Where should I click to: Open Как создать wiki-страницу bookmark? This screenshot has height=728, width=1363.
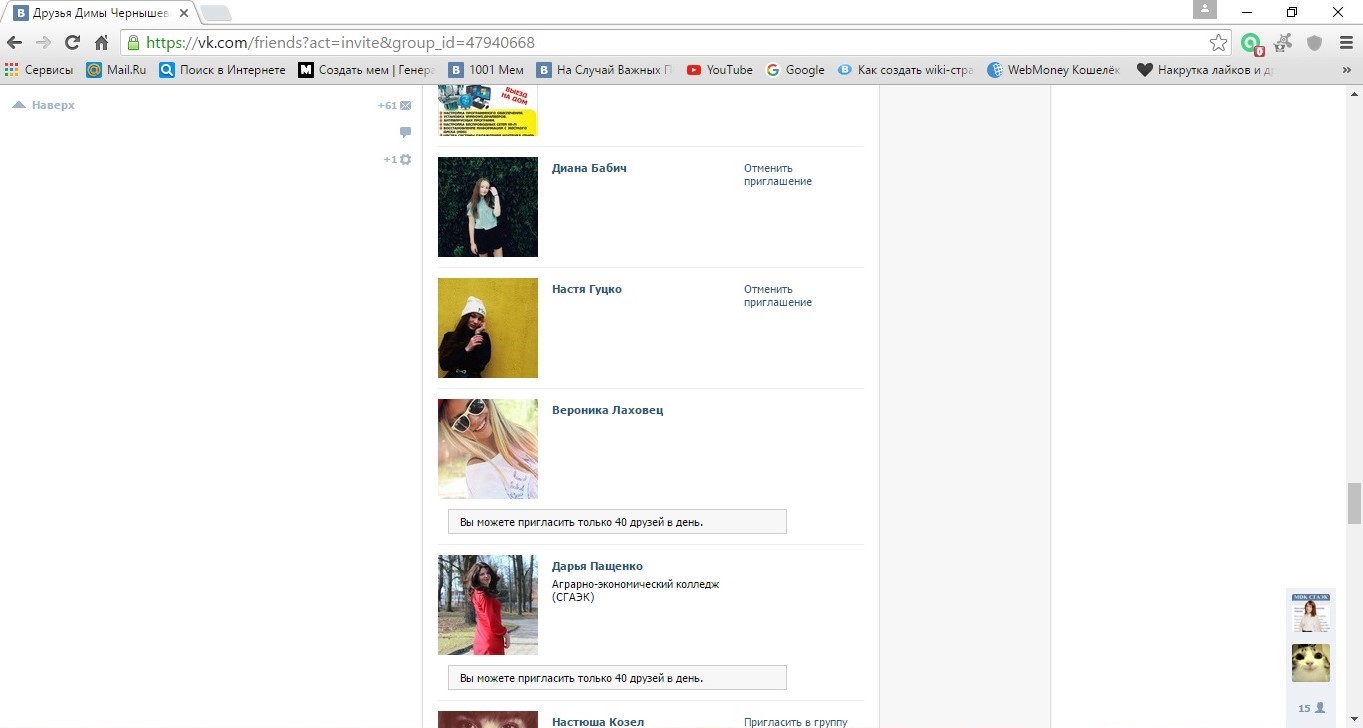point(906,70)
